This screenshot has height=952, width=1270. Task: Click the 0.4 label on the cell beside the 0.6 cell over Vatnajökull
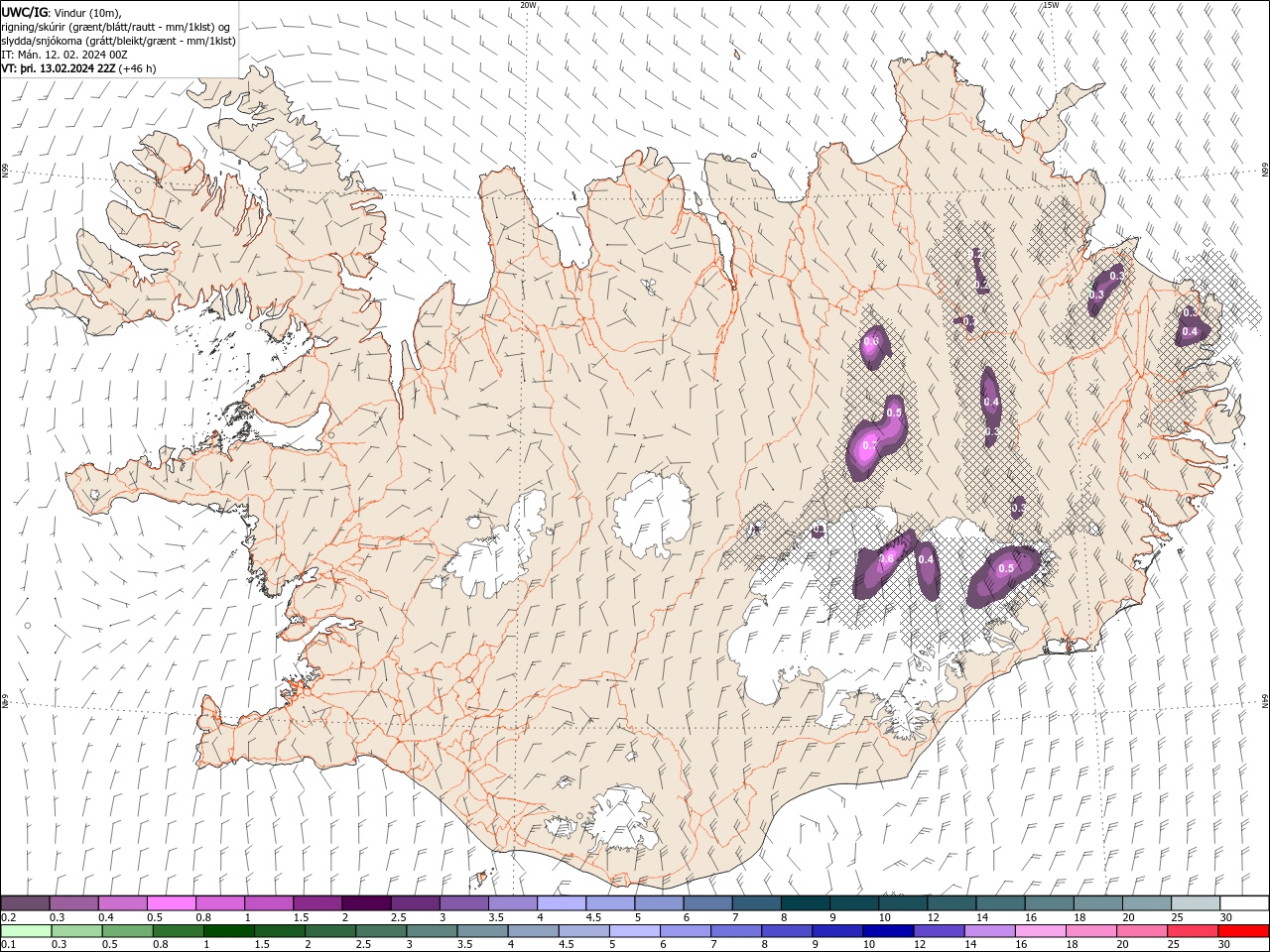(x=926, y=559)
